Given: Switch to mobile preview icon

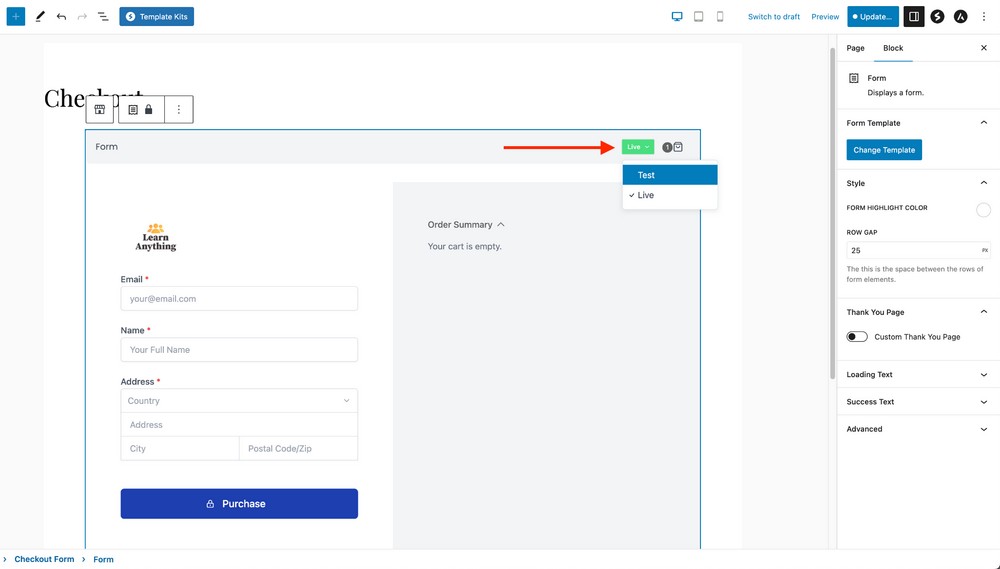Looking at the screenshot, I should [720, 17].
